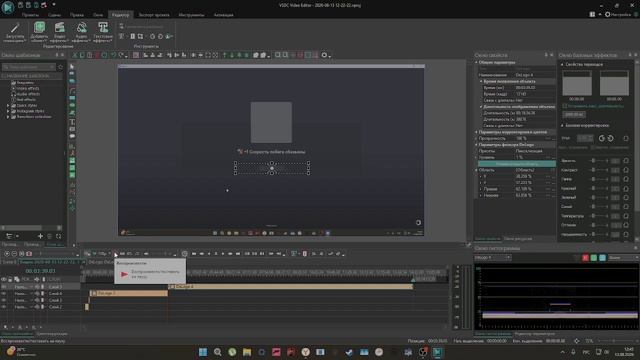
Task: Expand the Quick styles template folder
Action: tap(8, 105)
